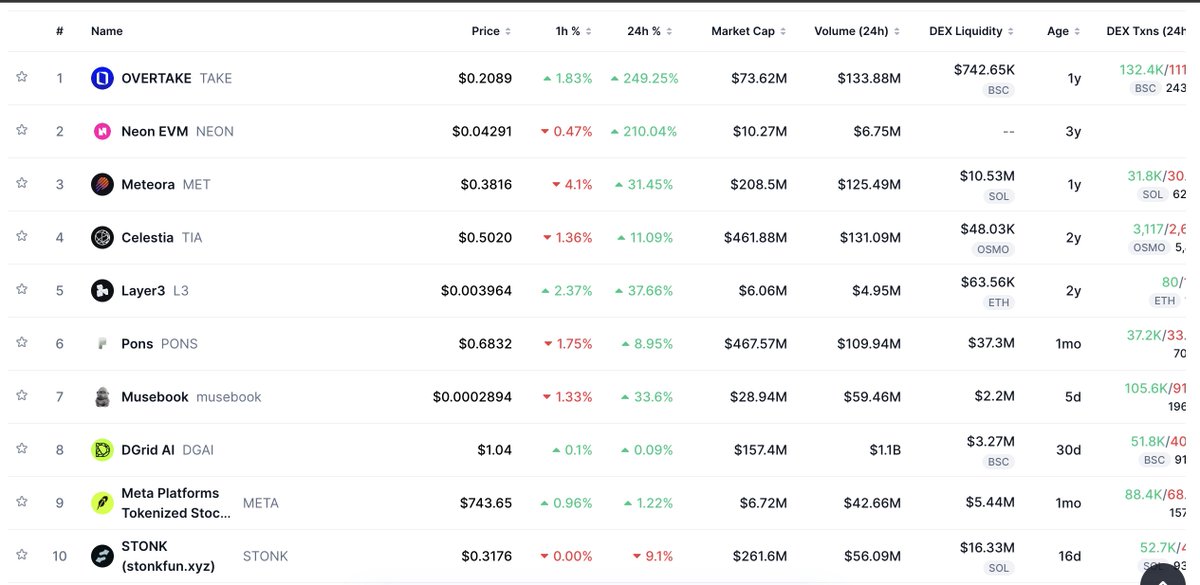Click the STONK coin logo
The width and height of the screenshot is (1200, 585).
tap(102, 556)
